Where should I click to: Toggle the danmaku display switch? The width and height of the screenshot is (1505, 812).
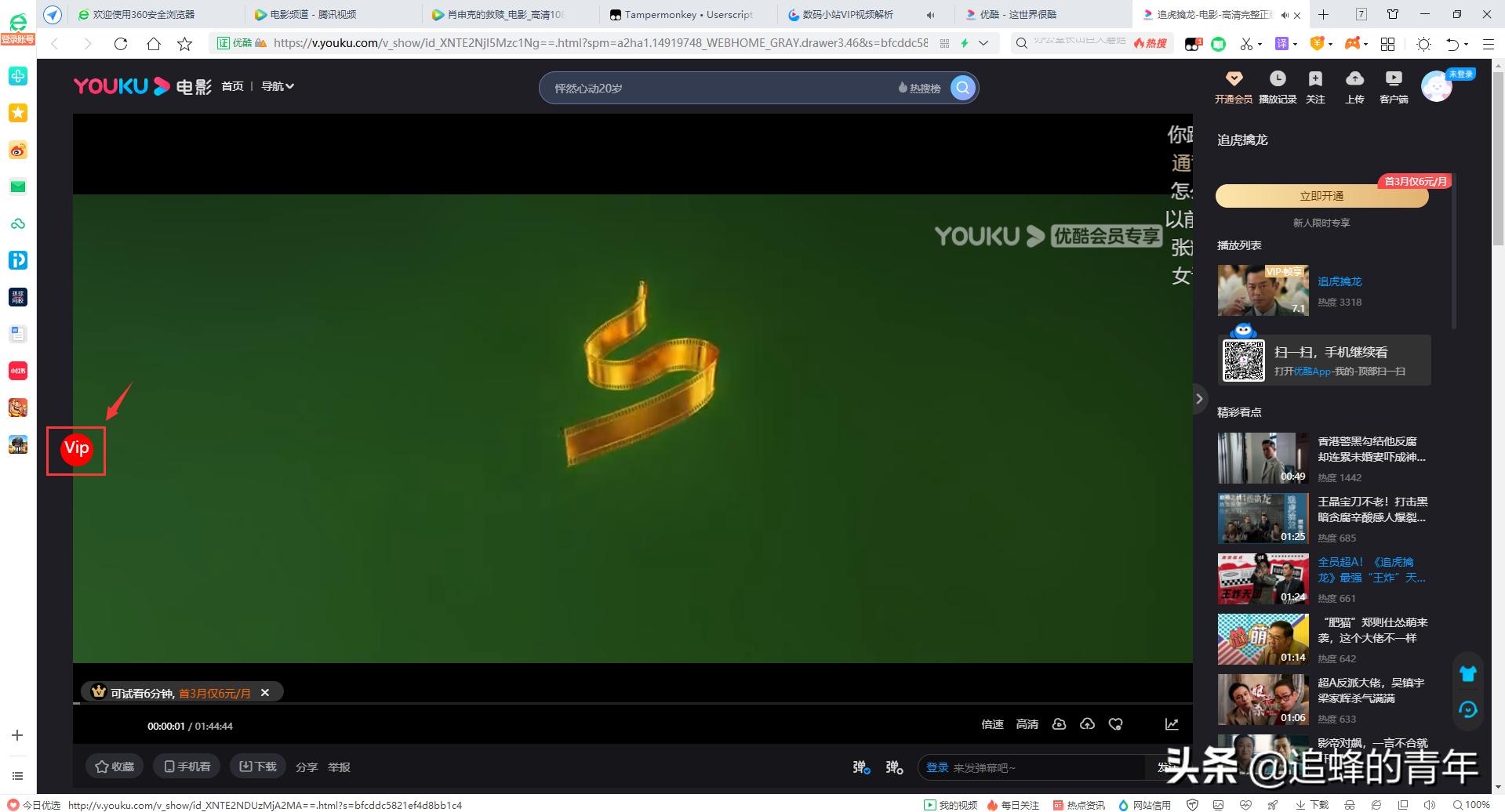click(x=861, y=767)
